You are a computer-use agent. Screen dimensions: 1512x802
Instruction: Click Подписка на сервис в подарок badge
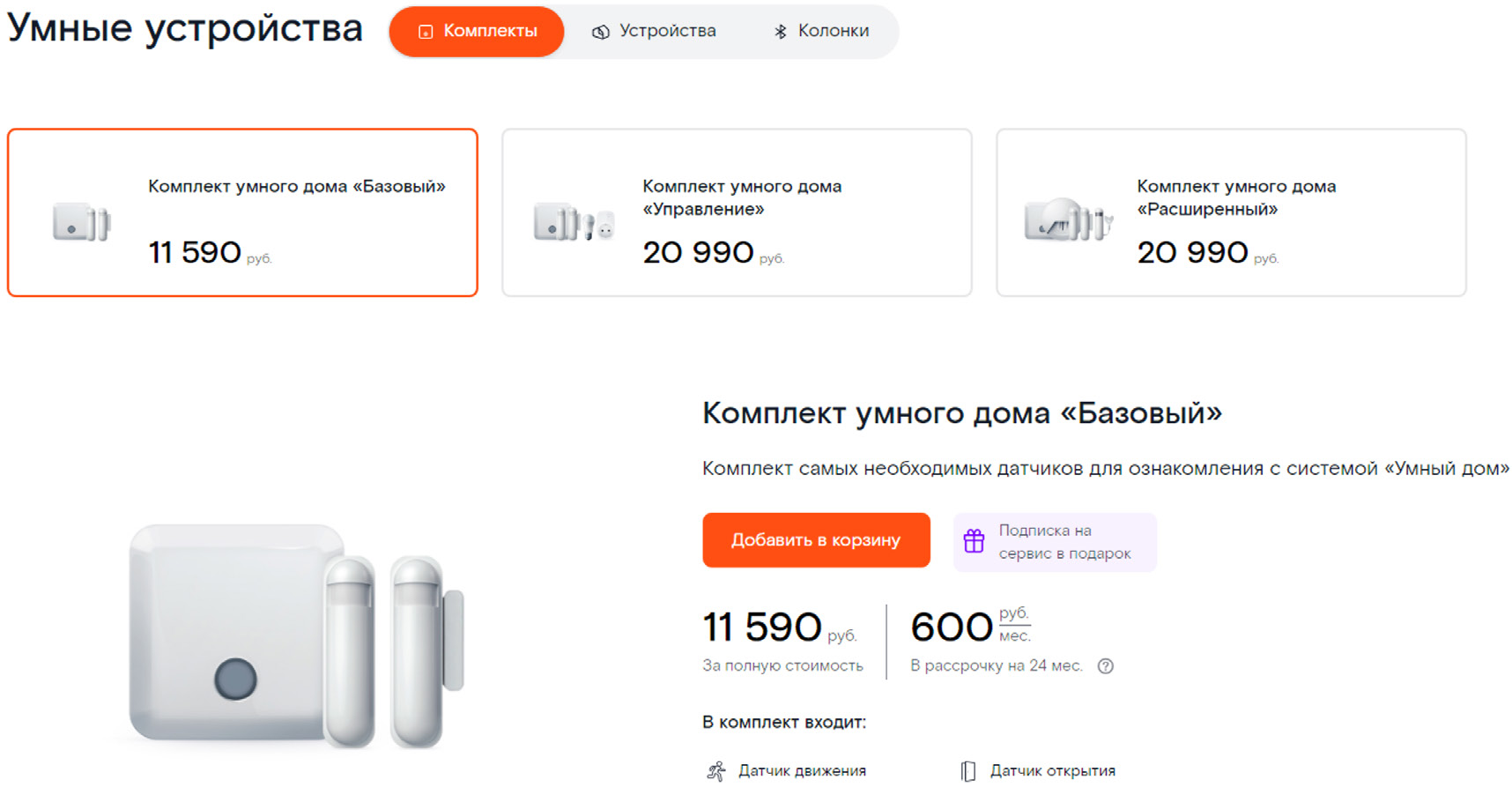(x=1064, y=542)
